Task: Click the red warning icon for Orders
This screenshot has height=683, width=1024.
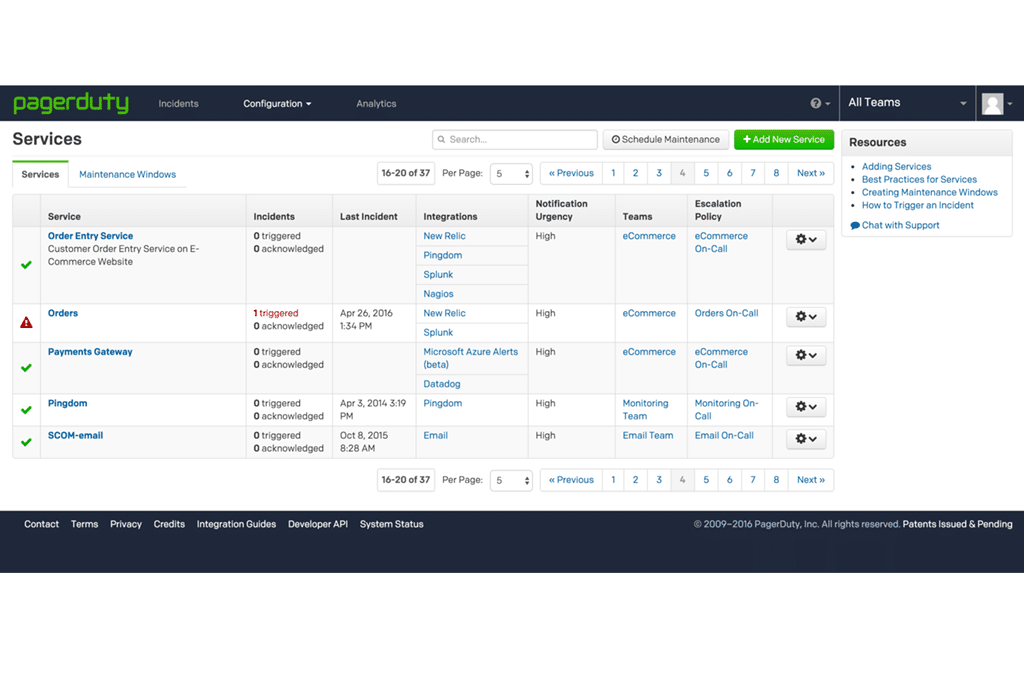Action: tap(26, 323)
